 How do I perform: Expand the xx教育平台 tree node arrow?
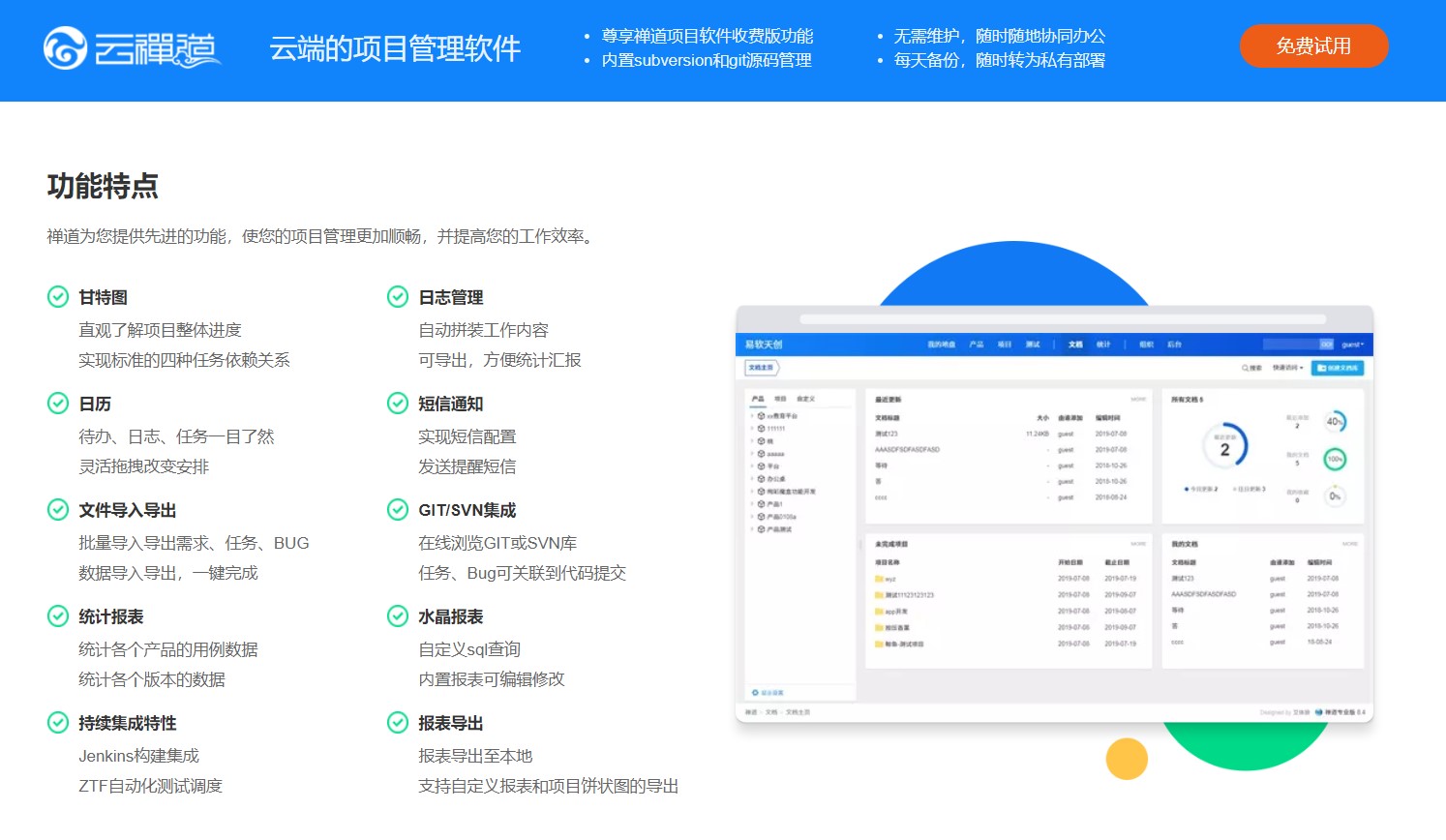tap(752, 416)
